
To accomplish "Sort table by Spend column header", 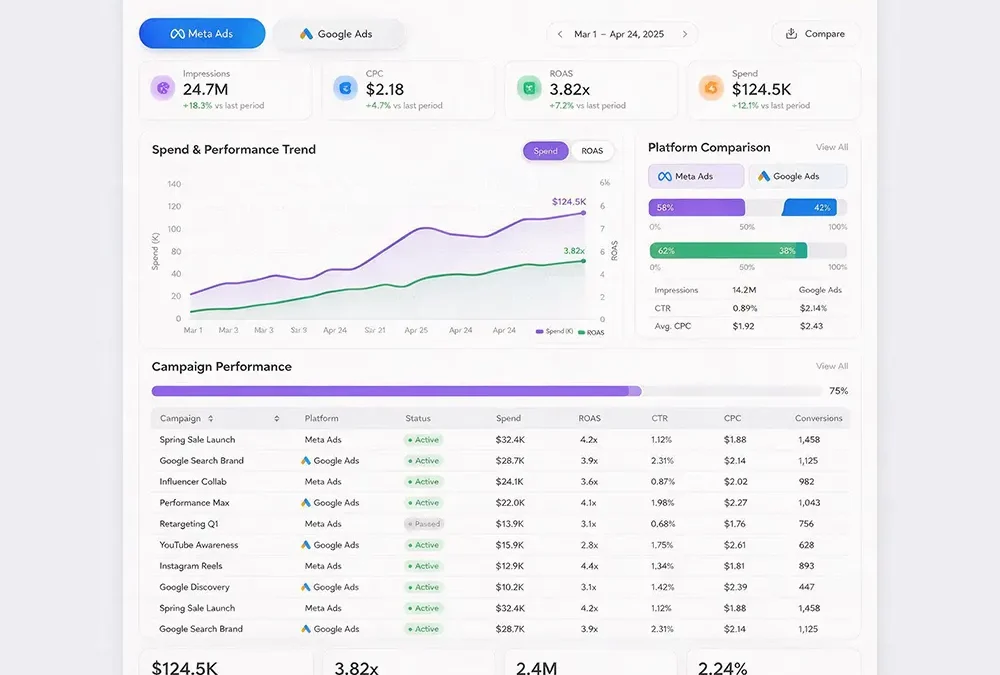I will coord(508,419).
